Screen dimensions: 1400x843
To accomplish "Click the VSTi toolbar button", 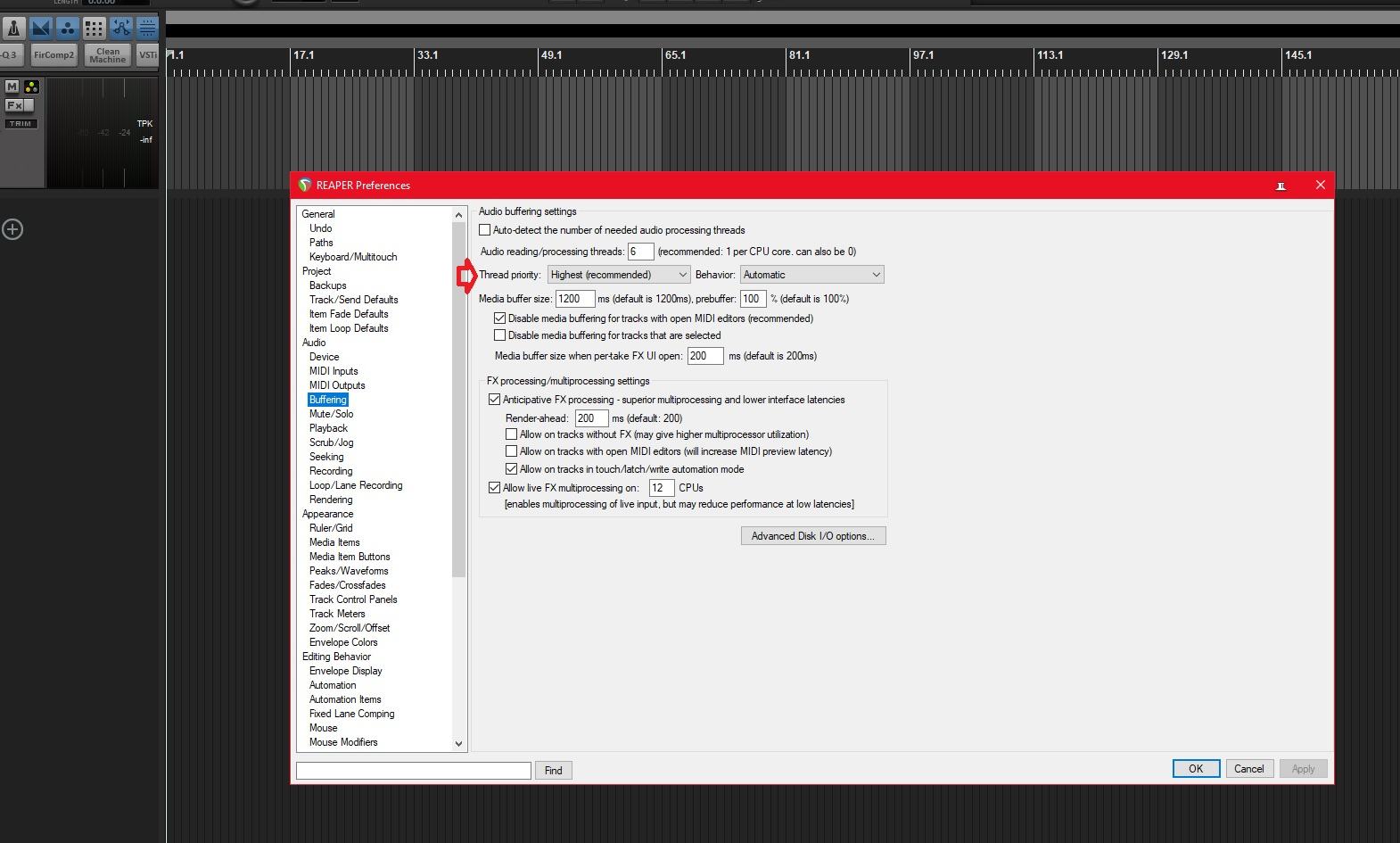I will 147,55.
